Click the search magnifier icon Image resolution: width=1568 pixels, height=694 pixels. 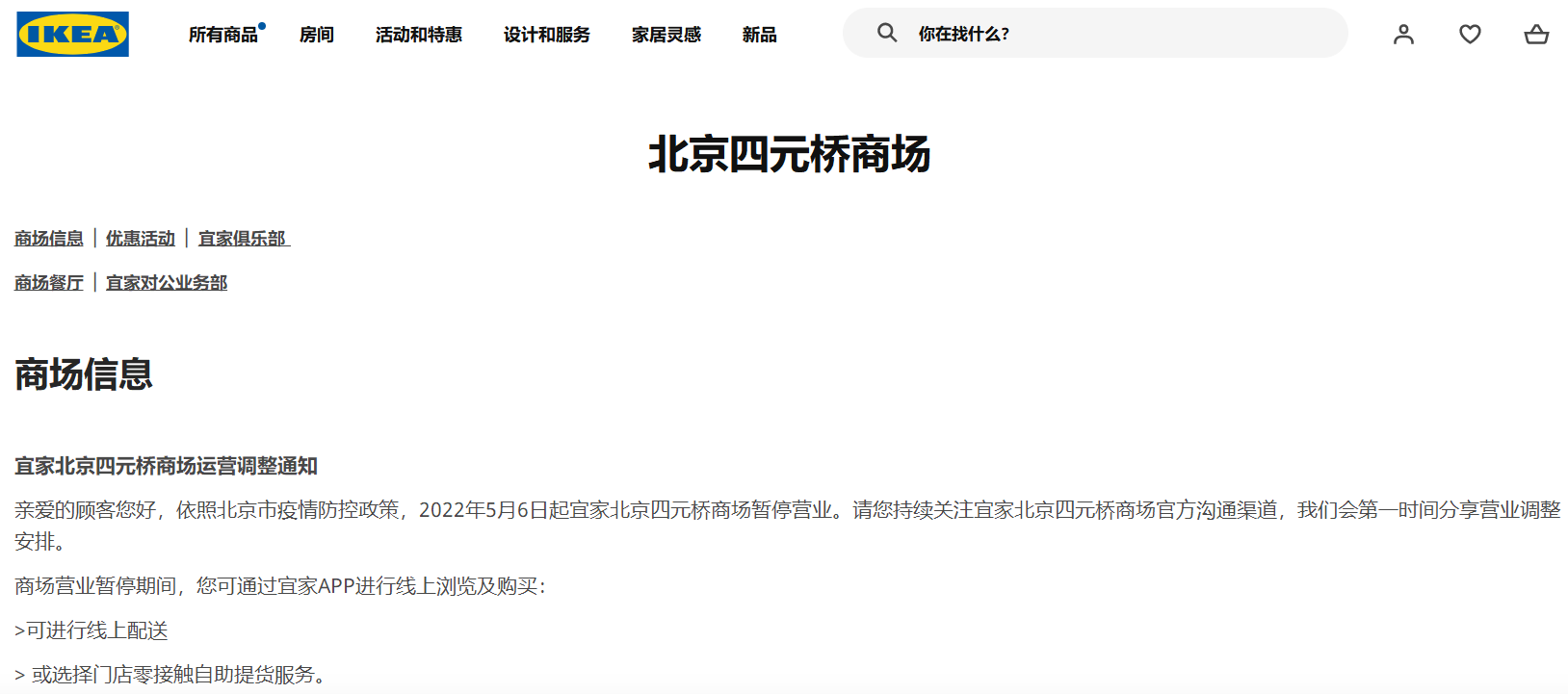887,34
